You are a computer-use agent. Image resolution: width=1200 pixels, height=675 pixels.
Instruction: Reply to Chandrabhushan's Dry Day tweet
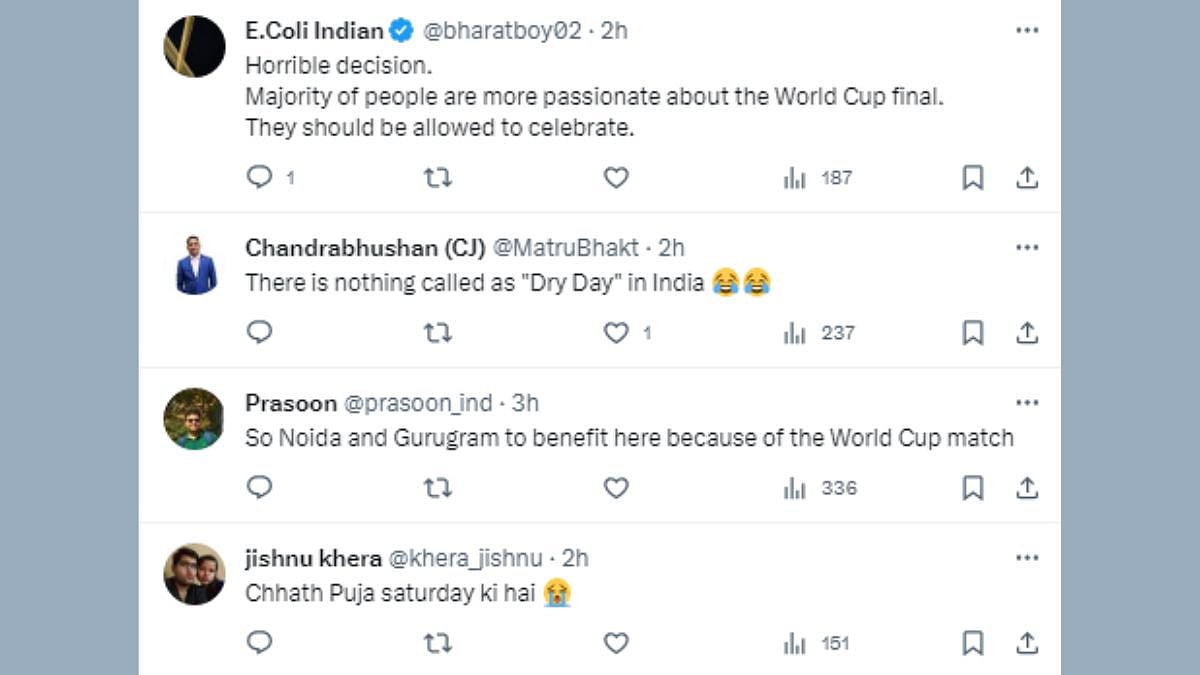(259, 333)
